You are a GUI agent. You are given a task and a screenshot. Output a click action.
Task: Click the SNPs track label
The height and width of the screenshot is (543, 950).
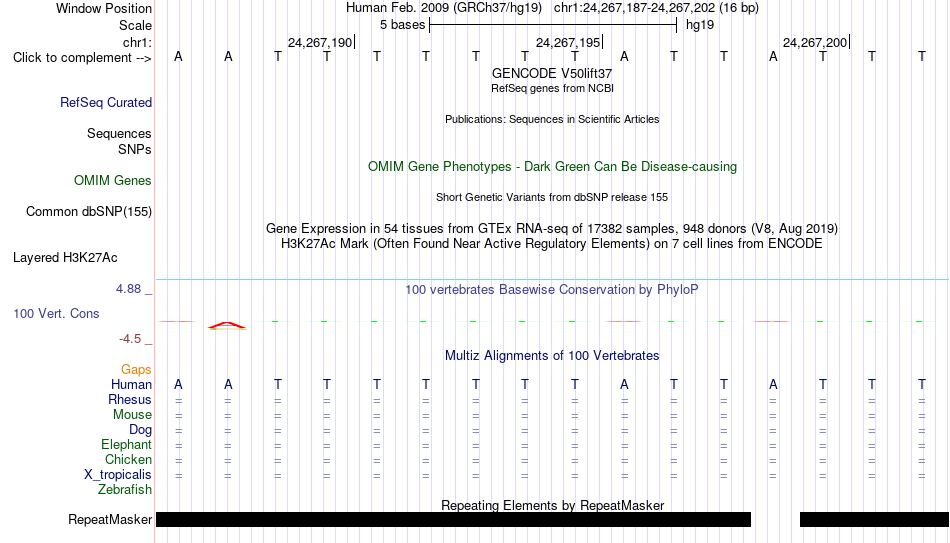coord(135,149)
